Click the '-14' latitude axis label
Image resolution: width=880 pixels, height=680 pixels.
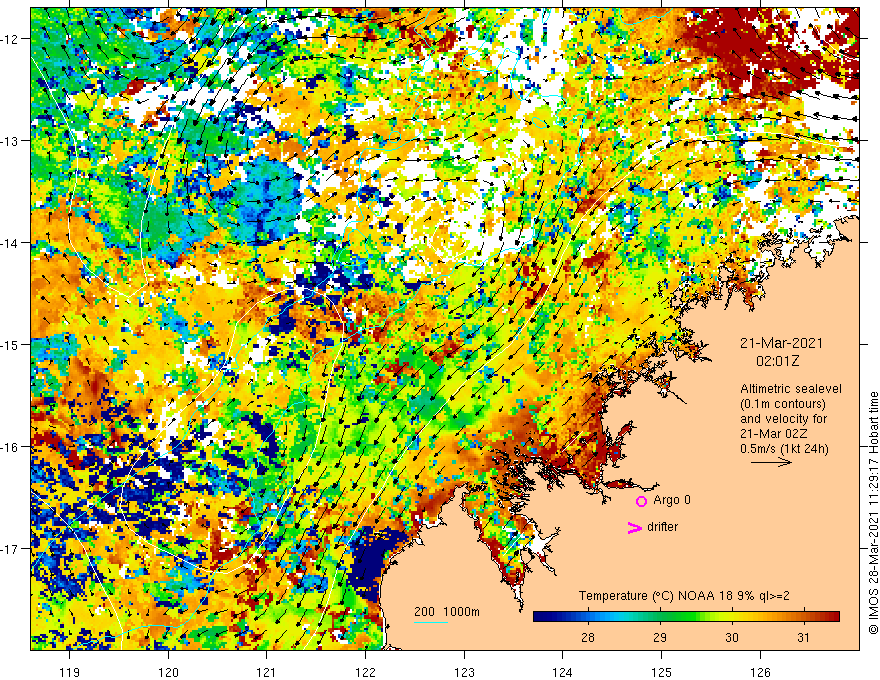pos(11,243)
